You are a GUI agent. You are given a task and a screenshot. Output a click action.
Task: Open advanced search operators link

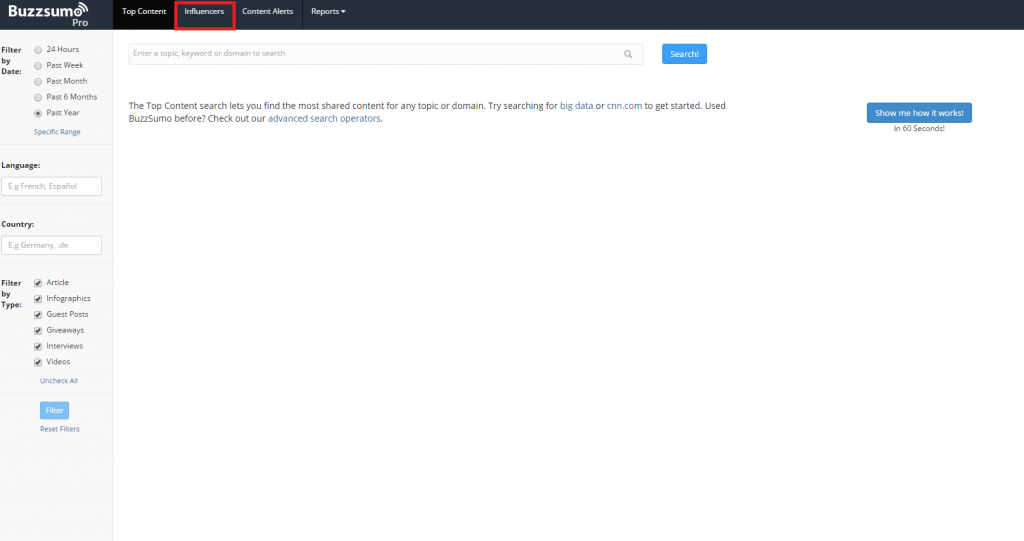coord(324,119)
